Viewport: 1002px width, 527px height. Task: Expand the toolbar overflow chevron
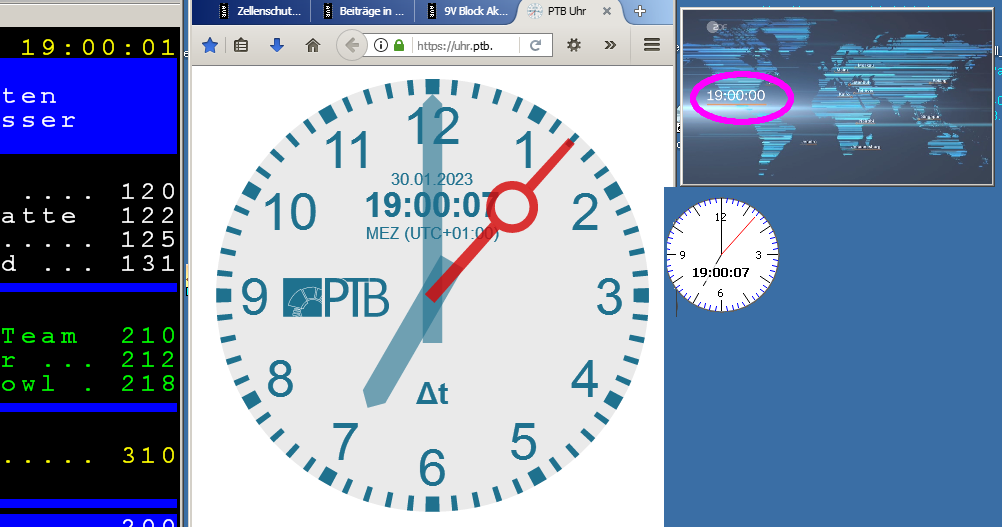coord(610,45)
